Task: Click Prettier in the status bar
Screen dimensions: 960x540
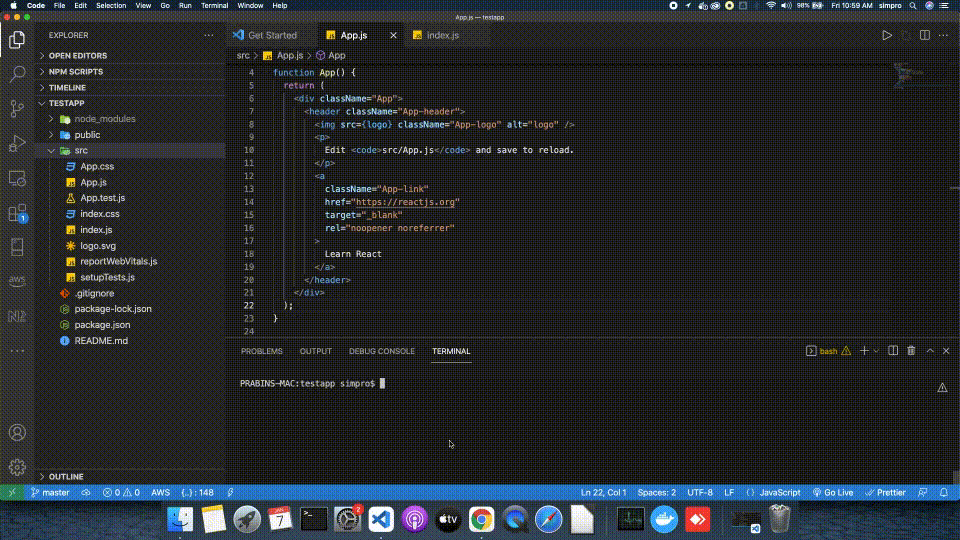Action: (885, 492)
